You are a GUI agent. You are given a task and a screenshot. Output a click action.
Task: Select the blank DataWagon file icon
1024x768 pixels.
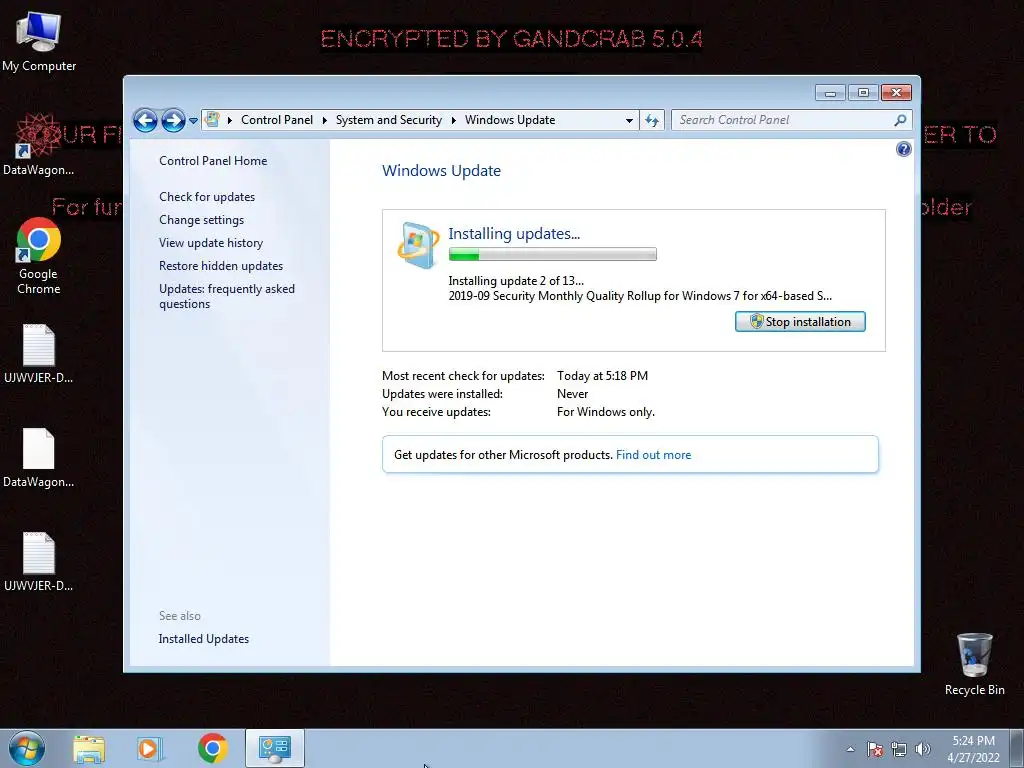click(x=39, y=458)
